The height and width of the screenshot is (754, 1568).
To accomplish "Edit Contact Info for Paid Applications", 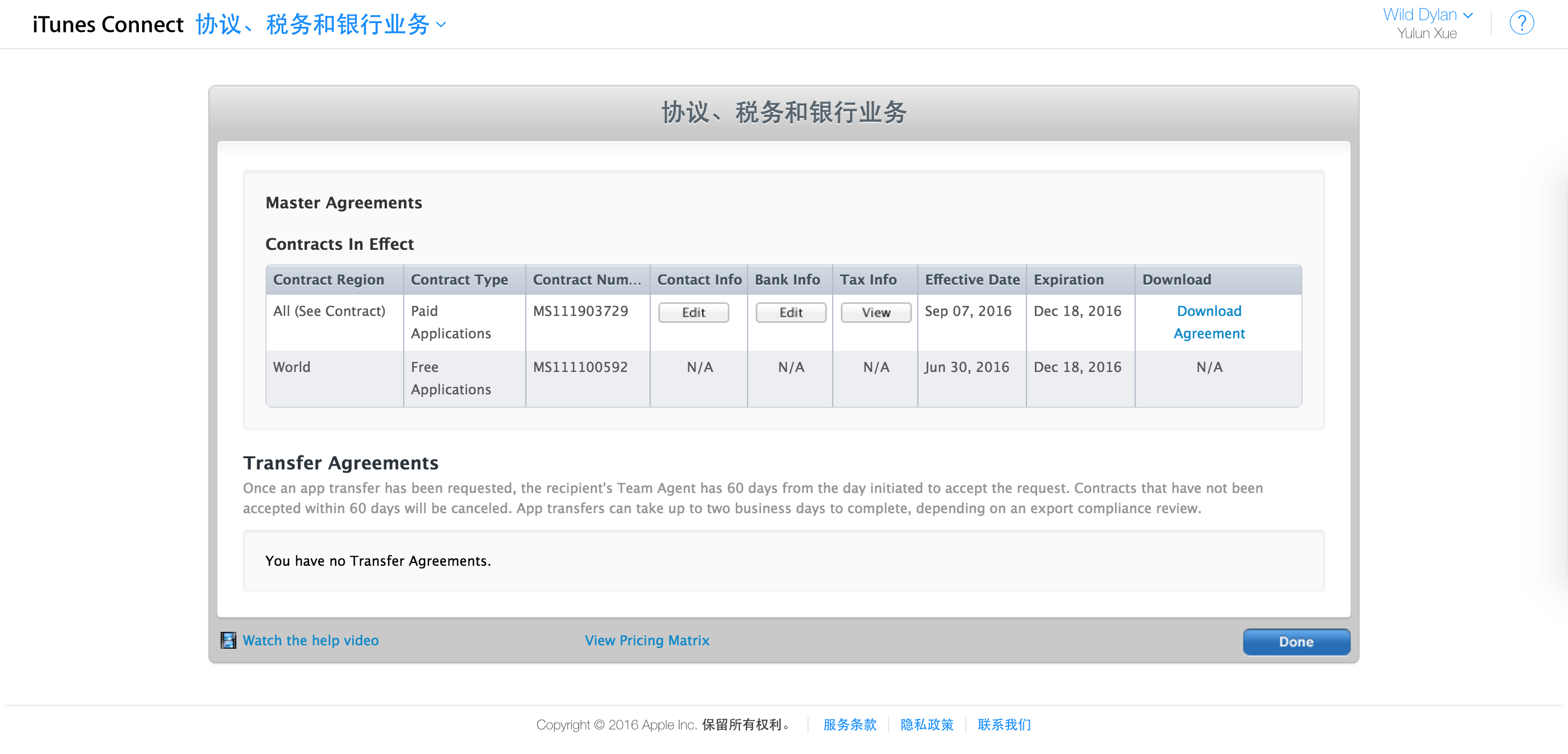I will tap(693, 313).
